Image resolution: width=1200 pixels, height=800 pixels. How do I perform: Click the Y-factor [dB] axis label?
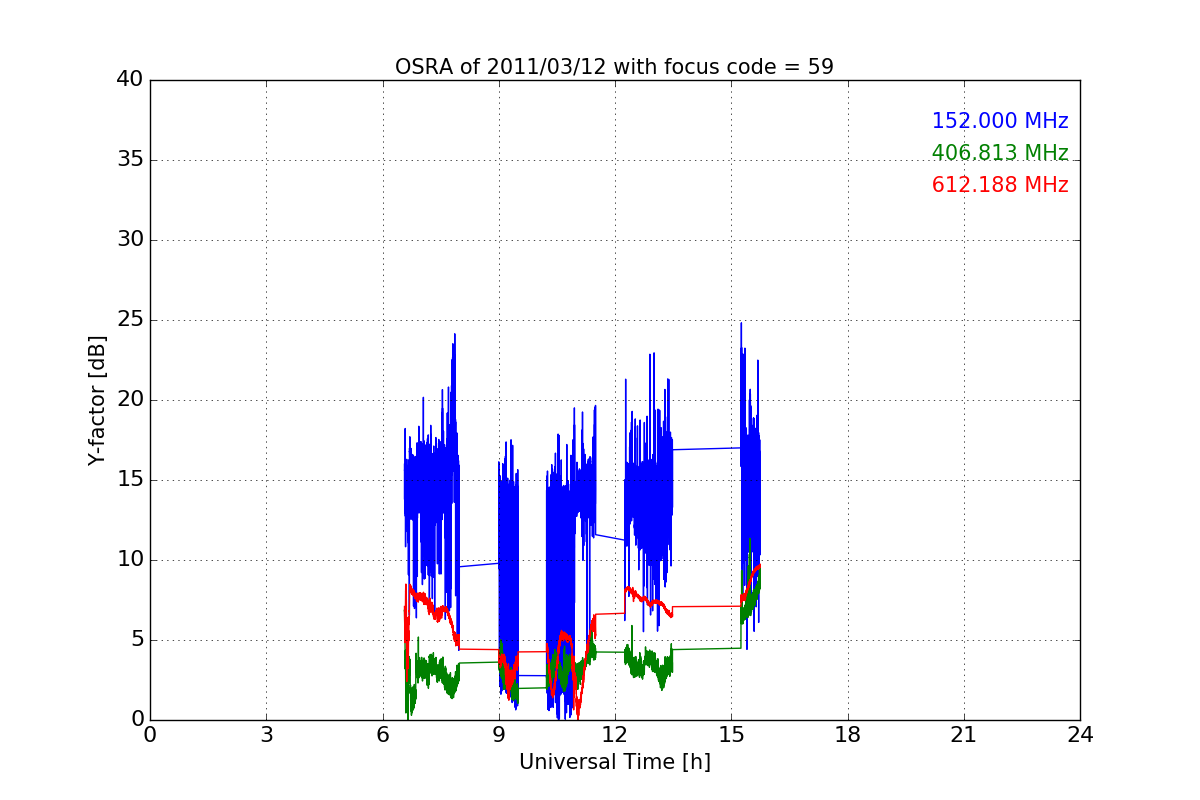click(96, 400)
